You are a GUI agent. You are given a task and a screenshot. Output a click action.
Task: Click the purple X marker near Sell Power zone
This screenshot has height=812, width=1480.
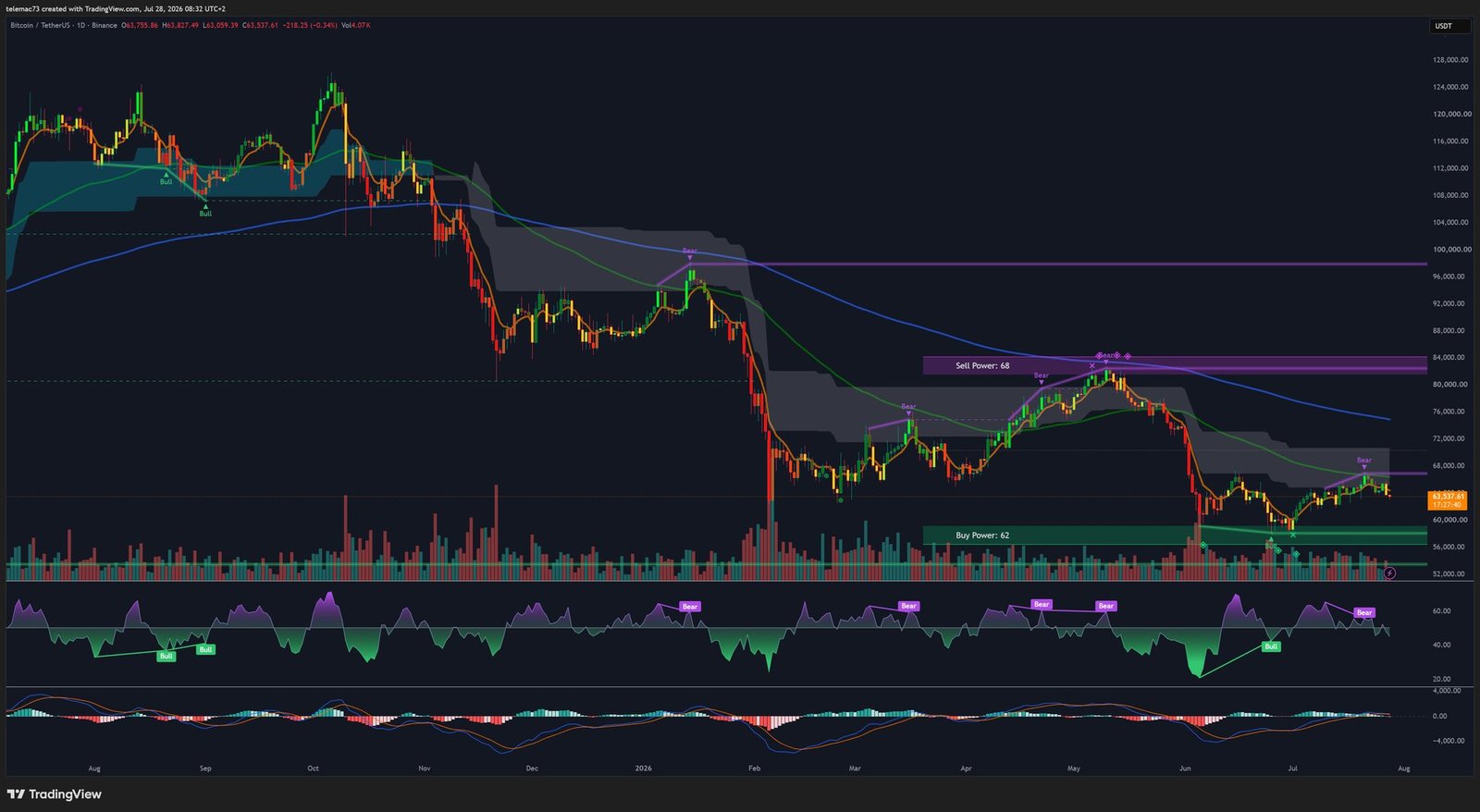coord(1091,366)
